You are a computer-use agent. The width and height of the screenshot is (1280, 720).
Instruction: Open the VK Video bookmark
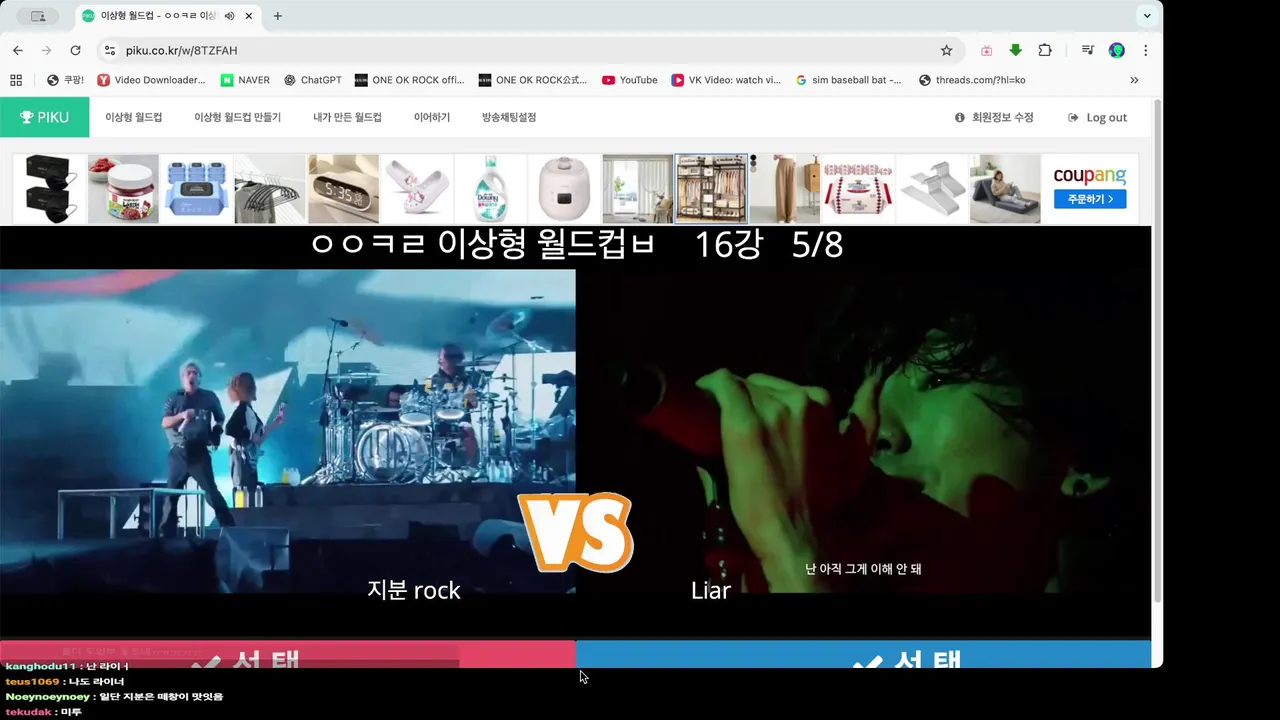[726, 80]
